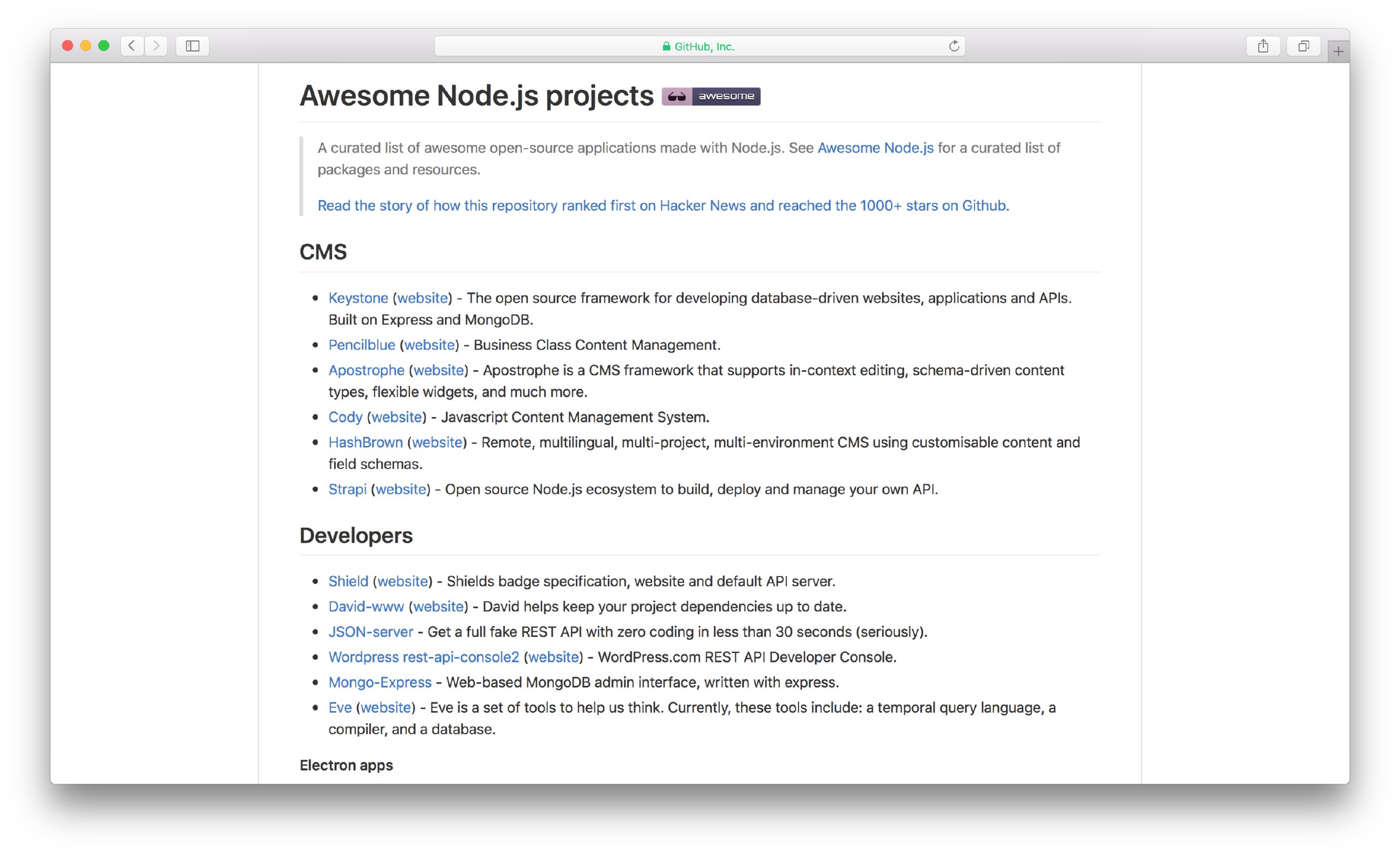Screen dimensions: 1400x856
Task: Go forward with Safari's forward arrow
Action: 156,45
